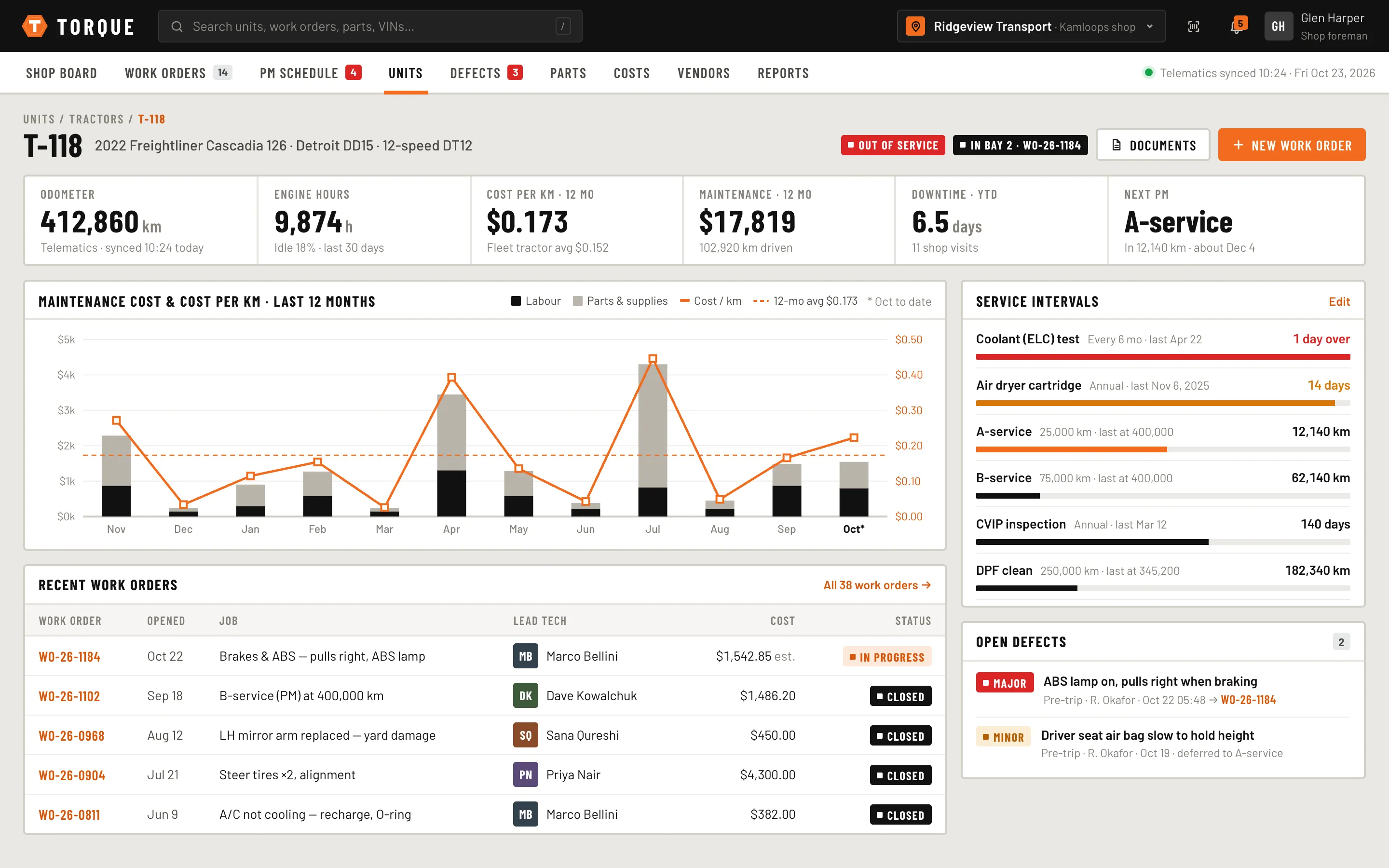This screenshot has height=868, width=1389.
Task: Go to the Parts tab
Action: click(x=568, y=73)
